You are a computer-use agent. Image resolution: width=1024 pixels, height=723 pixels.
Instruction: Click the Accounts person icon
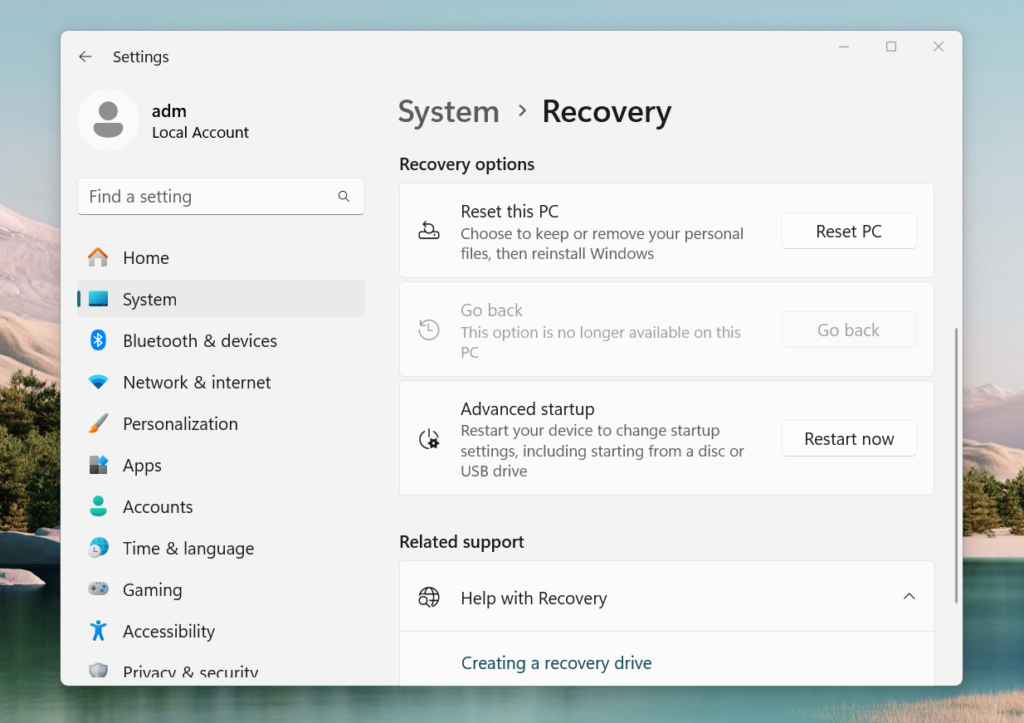pos(98,506)
